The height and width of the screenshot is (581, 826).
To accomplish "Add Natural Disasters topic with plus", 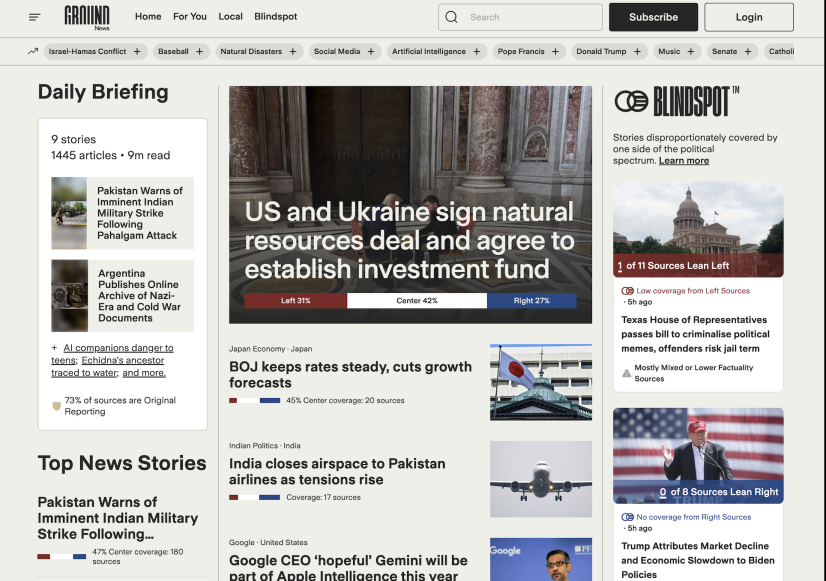I will 293,52.
